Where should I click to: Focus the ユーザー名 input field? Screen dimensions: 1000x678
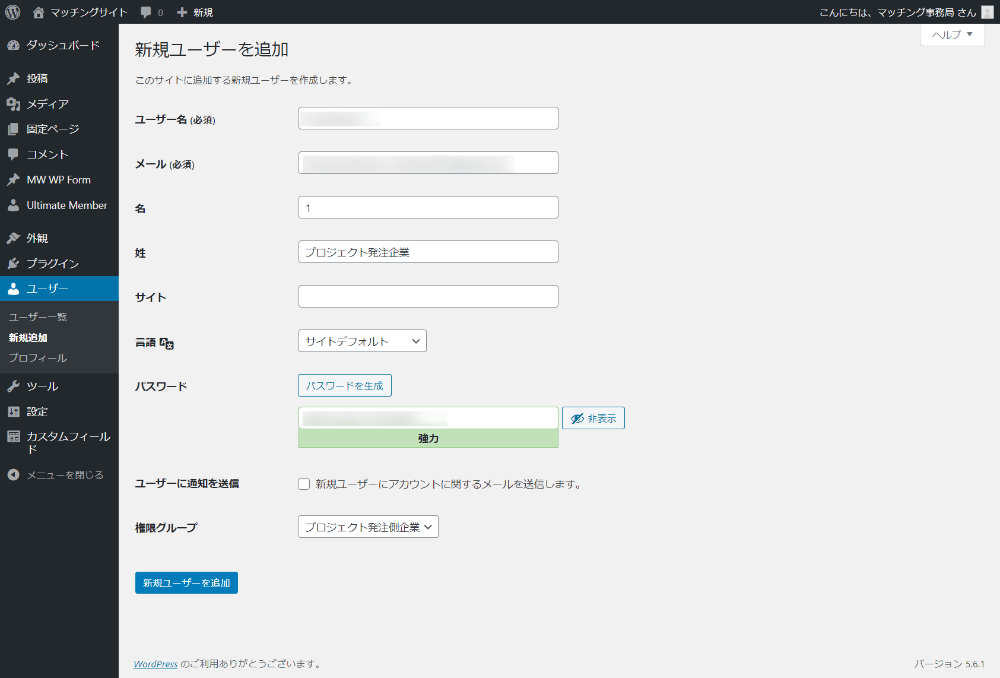click(428, 119)
